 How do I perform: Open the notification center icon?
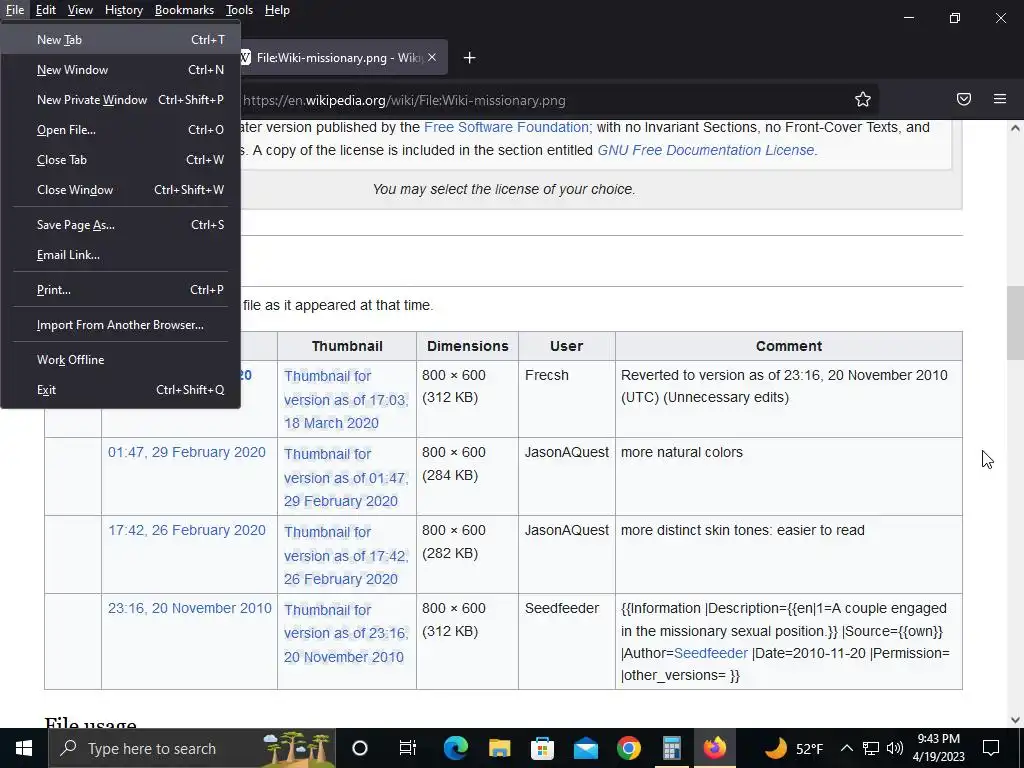point(991,748)
